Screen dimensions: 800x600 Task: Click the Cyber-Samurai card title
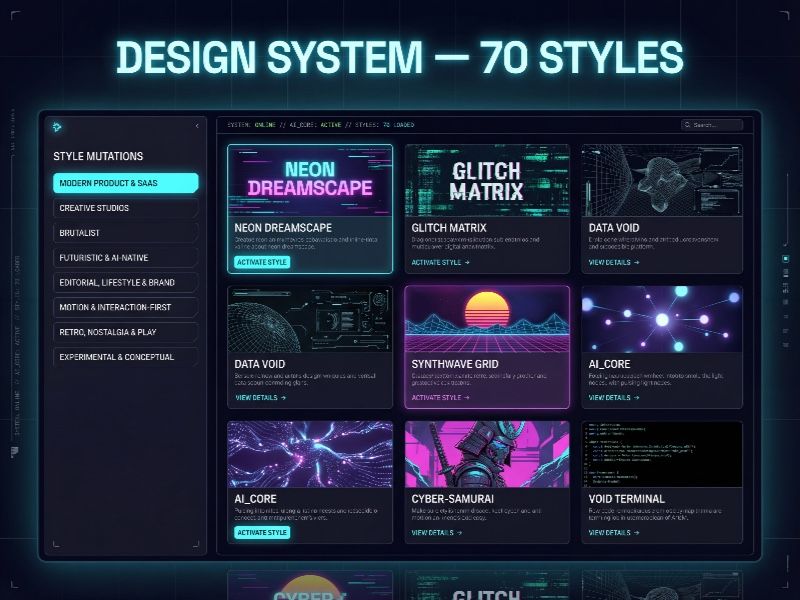coord(453,499)
